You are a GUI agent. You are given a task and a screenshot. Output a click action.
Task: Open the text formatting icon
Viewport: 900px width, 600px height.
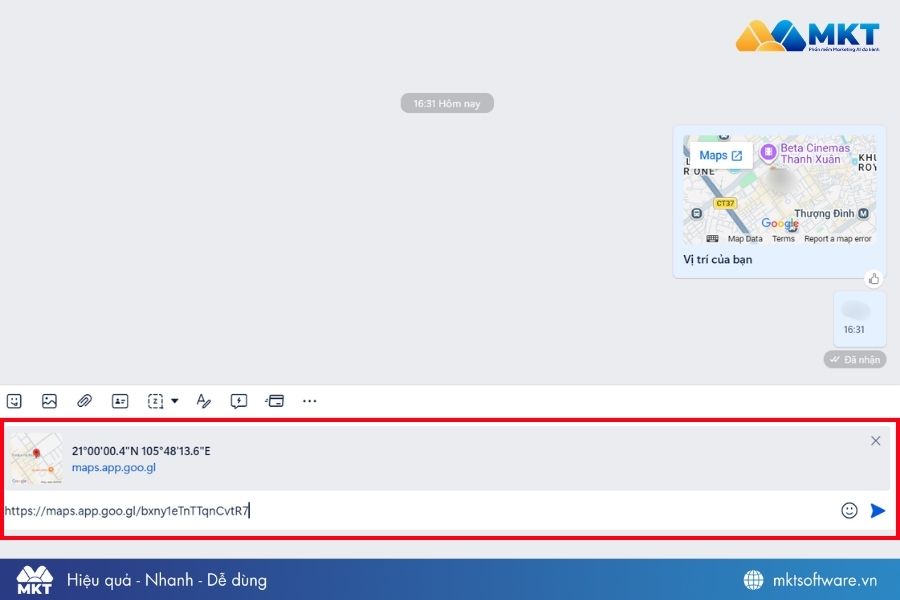click(203, 401)
